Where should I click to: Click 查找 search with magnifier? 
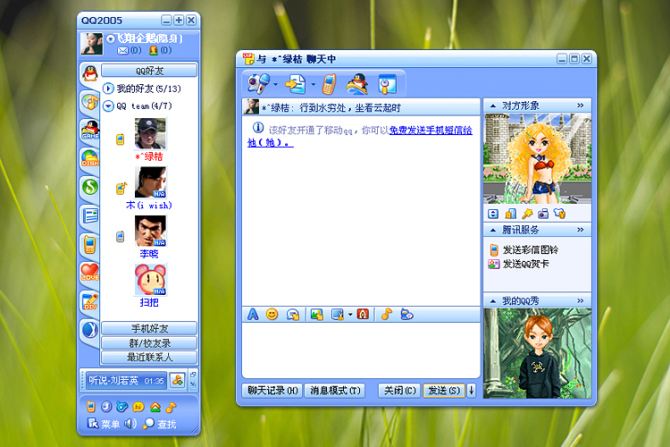coord(159,423)
